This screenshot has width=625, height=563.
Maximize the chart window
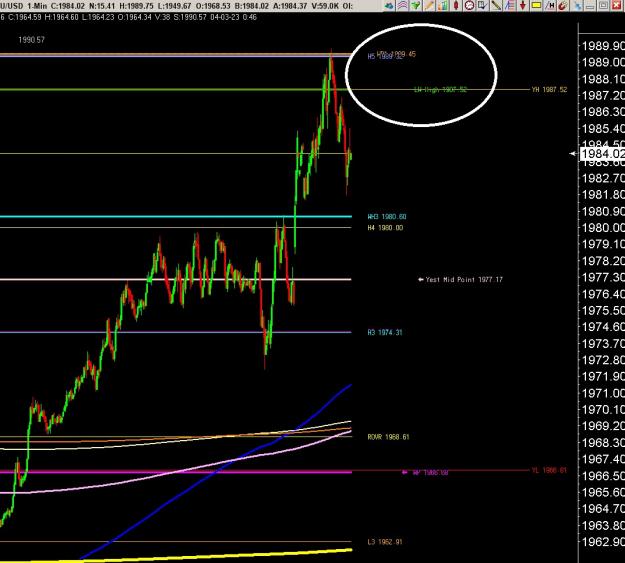click(604, 6)
